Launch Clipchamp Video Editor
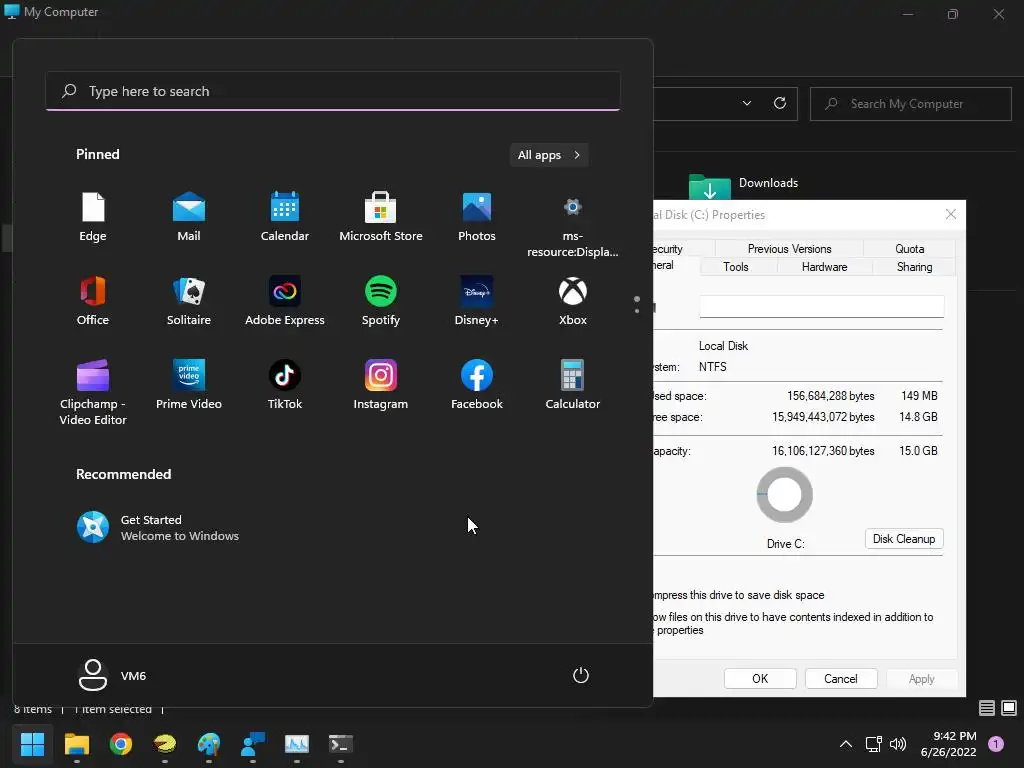The image size is (1024, 768). tap(93, 392)
